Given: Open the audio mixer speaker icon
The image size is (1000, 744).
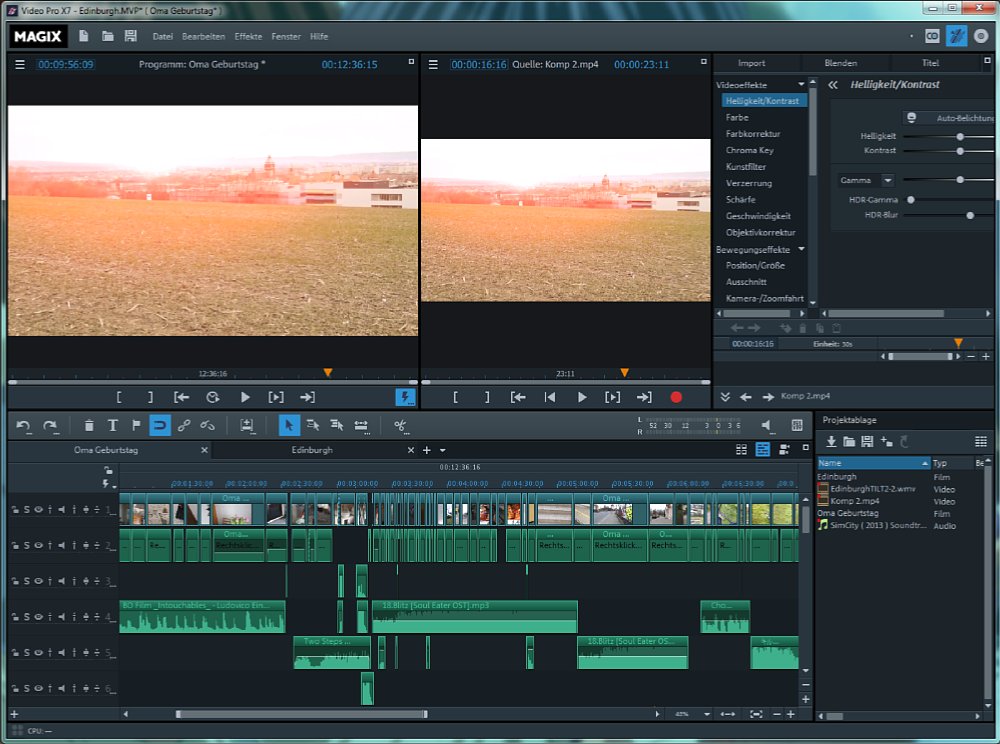Looking at the screenshot, I should tap(767, 425).
